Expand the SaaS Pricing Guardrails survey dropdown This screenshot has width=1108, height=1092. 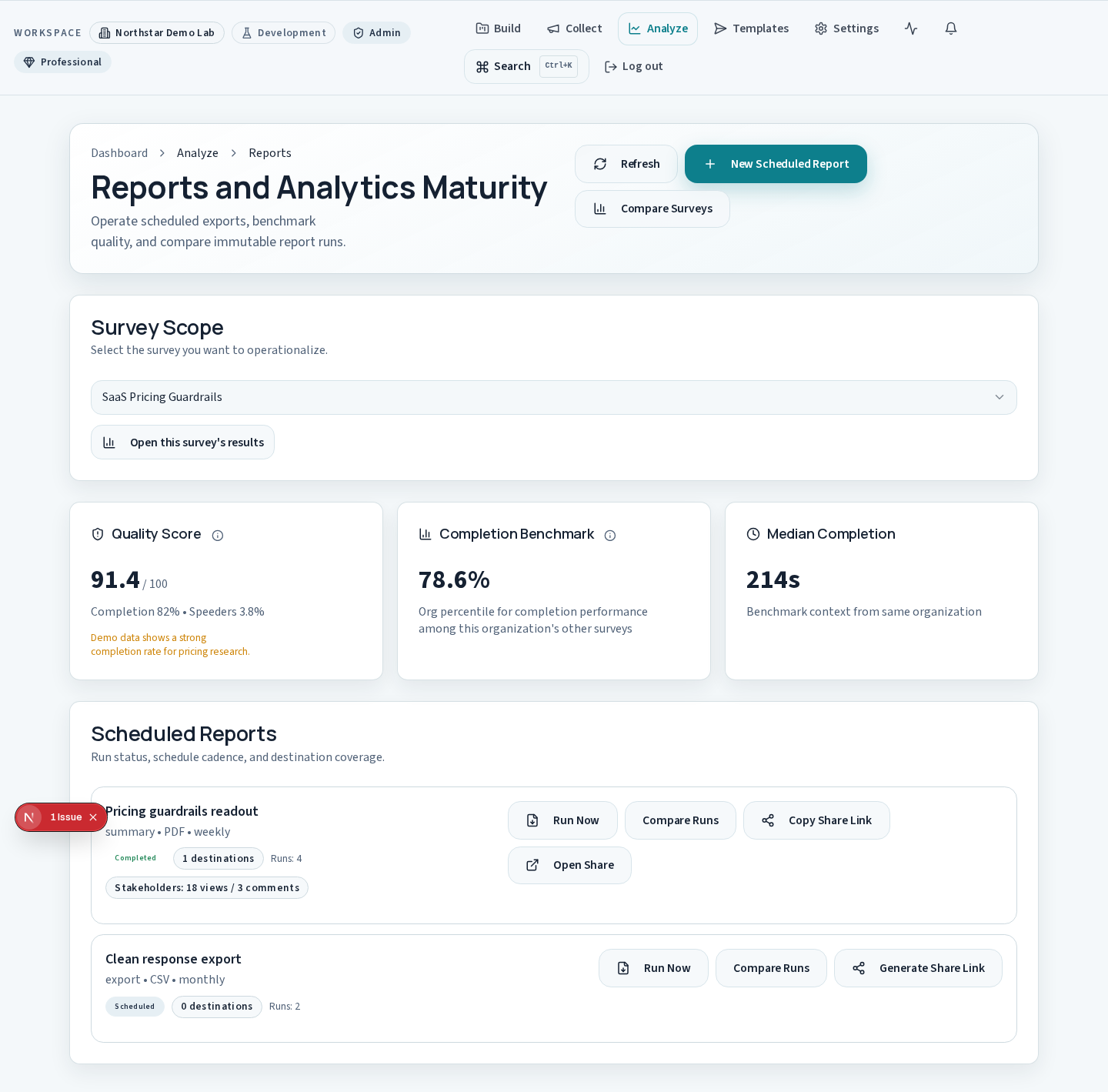[554, 397]
